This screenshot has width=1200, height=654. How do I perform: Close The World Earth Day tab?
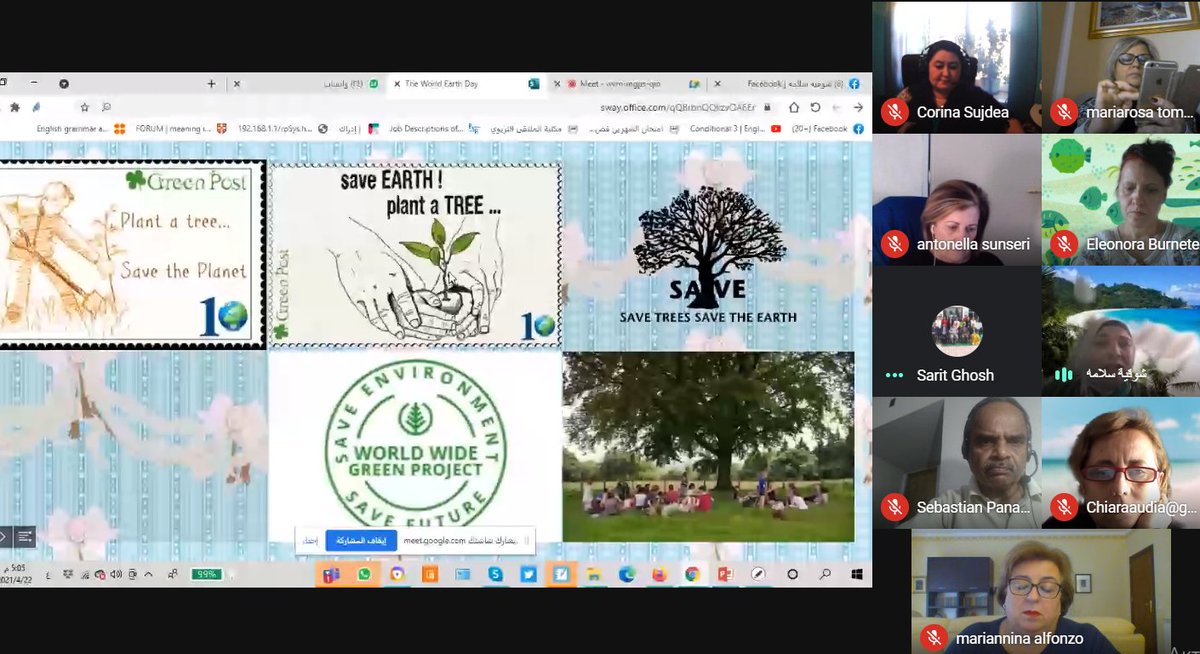[x=397, y=84]
